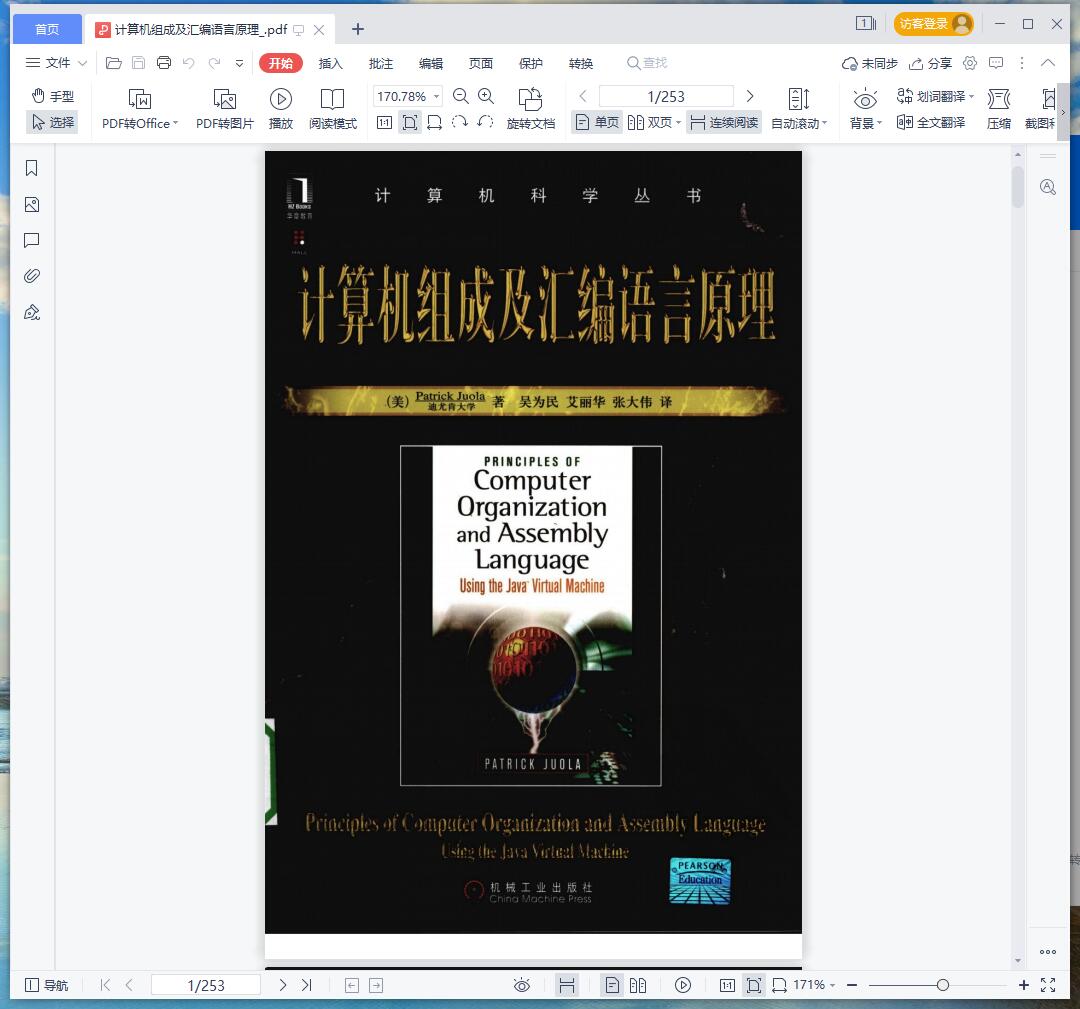Viewport: 1080px width, 1009px height.
Task: Toggle the navigation pane button
Action: pyautogui.click(x=46, y=985)
